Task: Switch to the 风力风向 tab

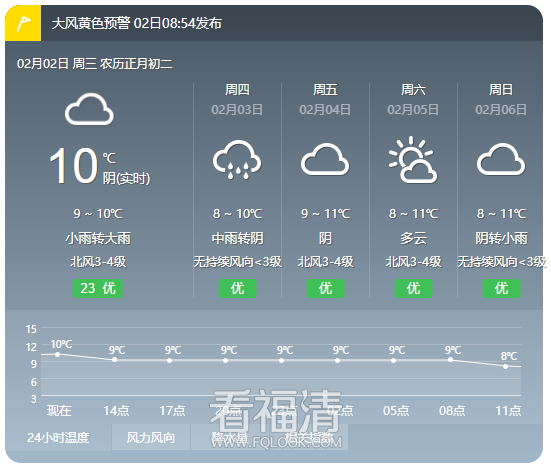Action: tap(151, 437)
